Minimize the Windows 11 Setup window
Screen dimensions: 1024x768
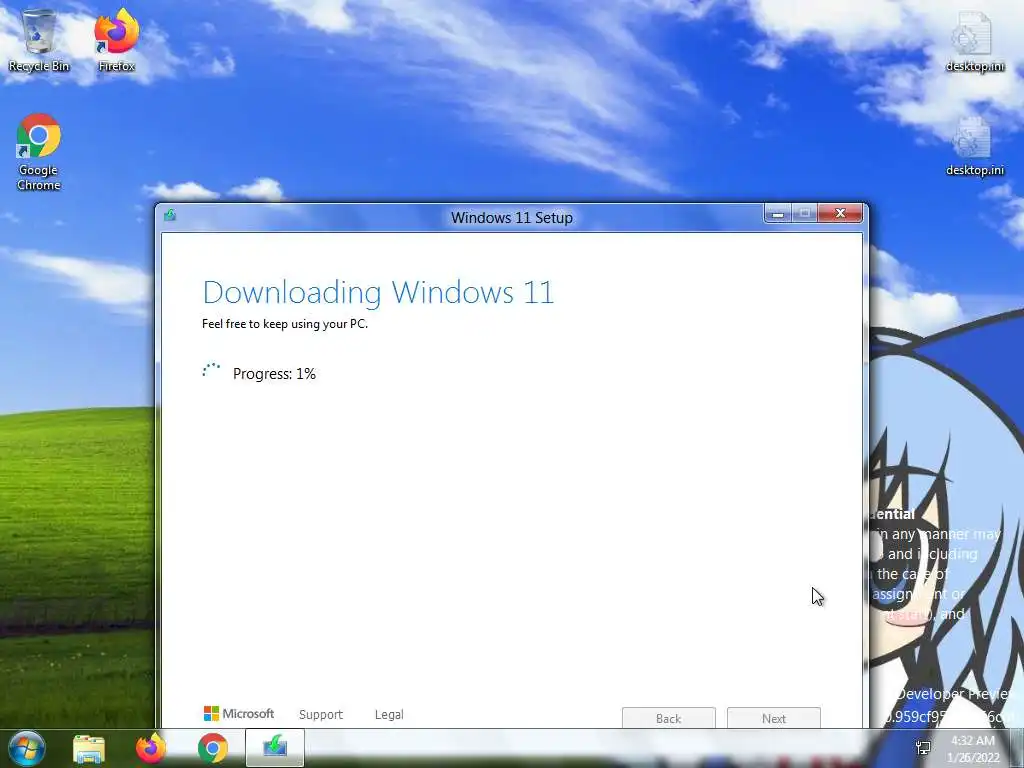(x=778, y=214)
